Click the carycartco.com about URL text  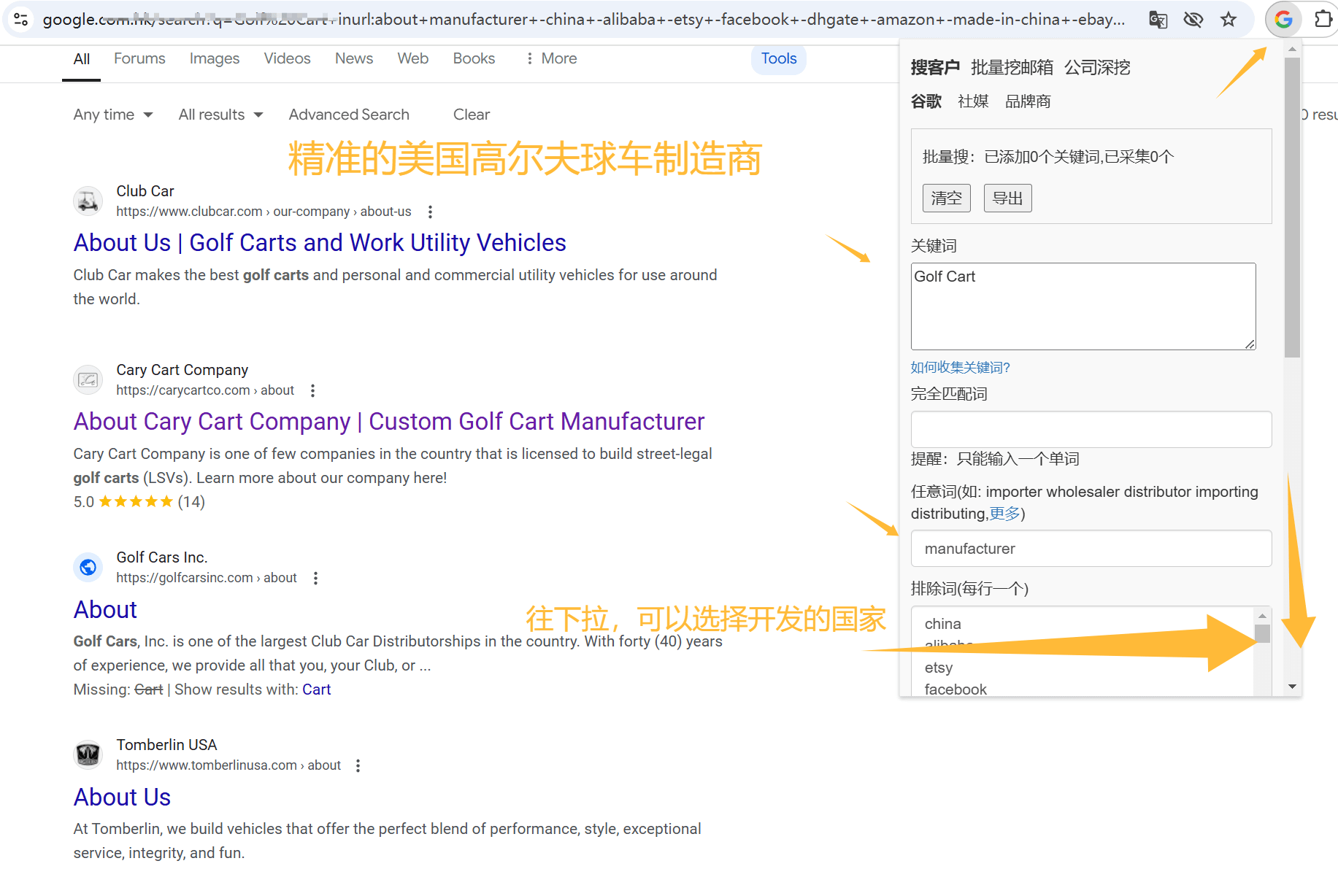click(x=205, y=390)
